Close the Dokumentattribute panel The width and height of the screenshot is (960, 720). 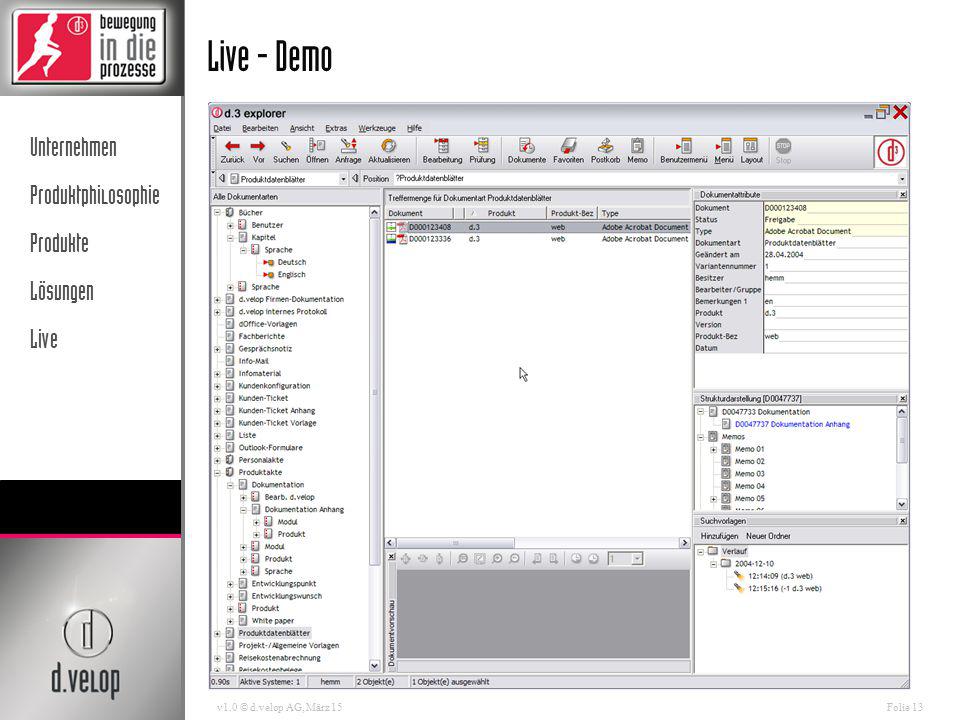click(902, 195)
